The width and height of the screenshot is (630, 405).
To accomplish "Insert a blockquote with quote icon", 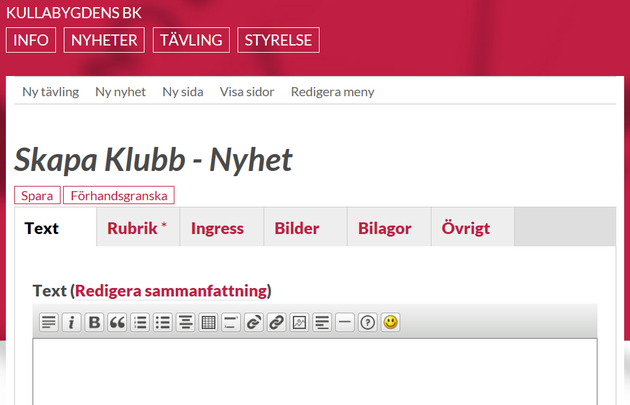I will click(x=117, y=322).
